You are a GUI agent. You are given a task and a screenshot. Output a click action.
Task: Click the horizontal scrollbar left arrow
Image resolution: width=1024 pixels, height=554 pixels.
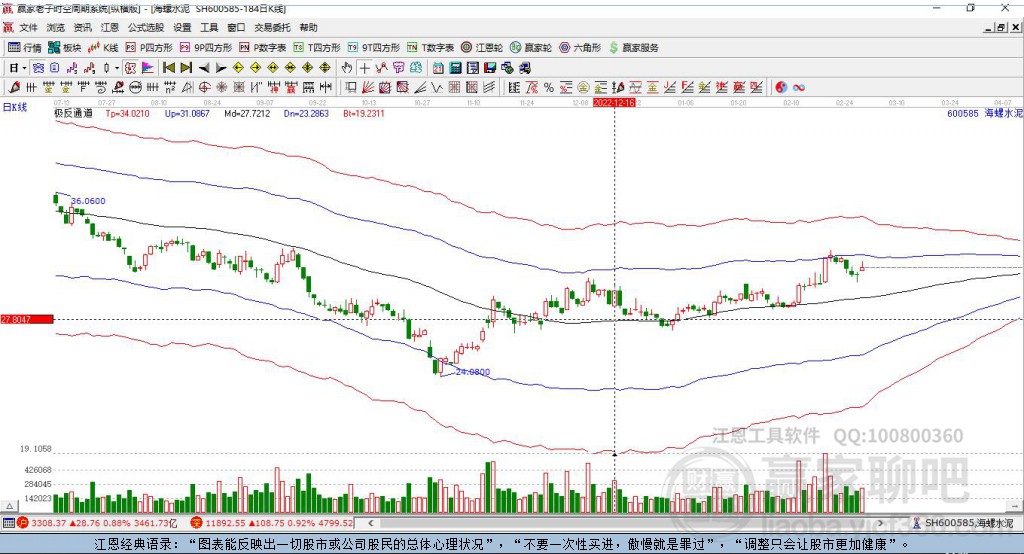click(371, 523)
